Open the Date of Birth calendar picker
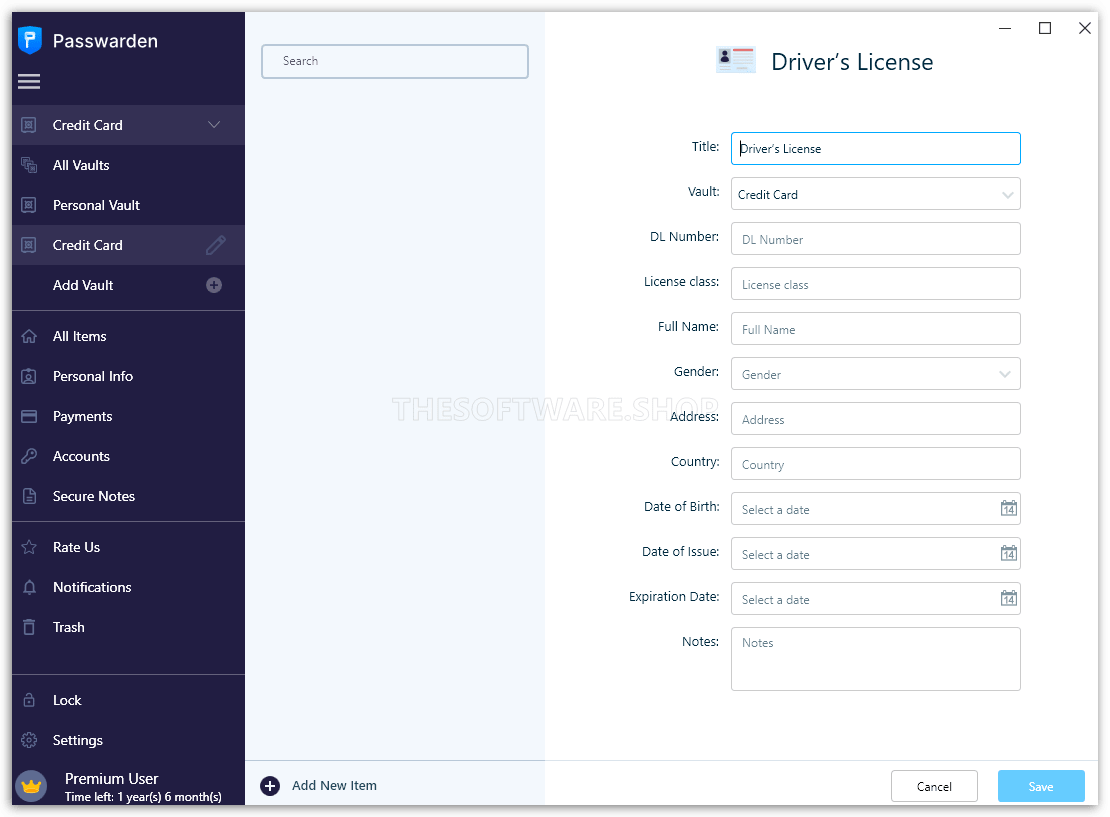This screenshot has height=817, width=1110. point(1008,508)
